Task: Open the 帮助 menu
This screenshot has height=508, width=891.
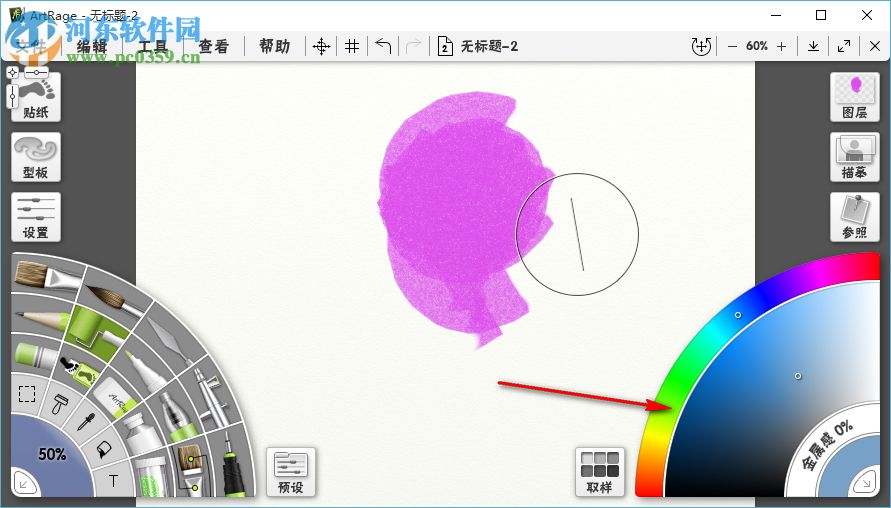Action: coord(274,46)
